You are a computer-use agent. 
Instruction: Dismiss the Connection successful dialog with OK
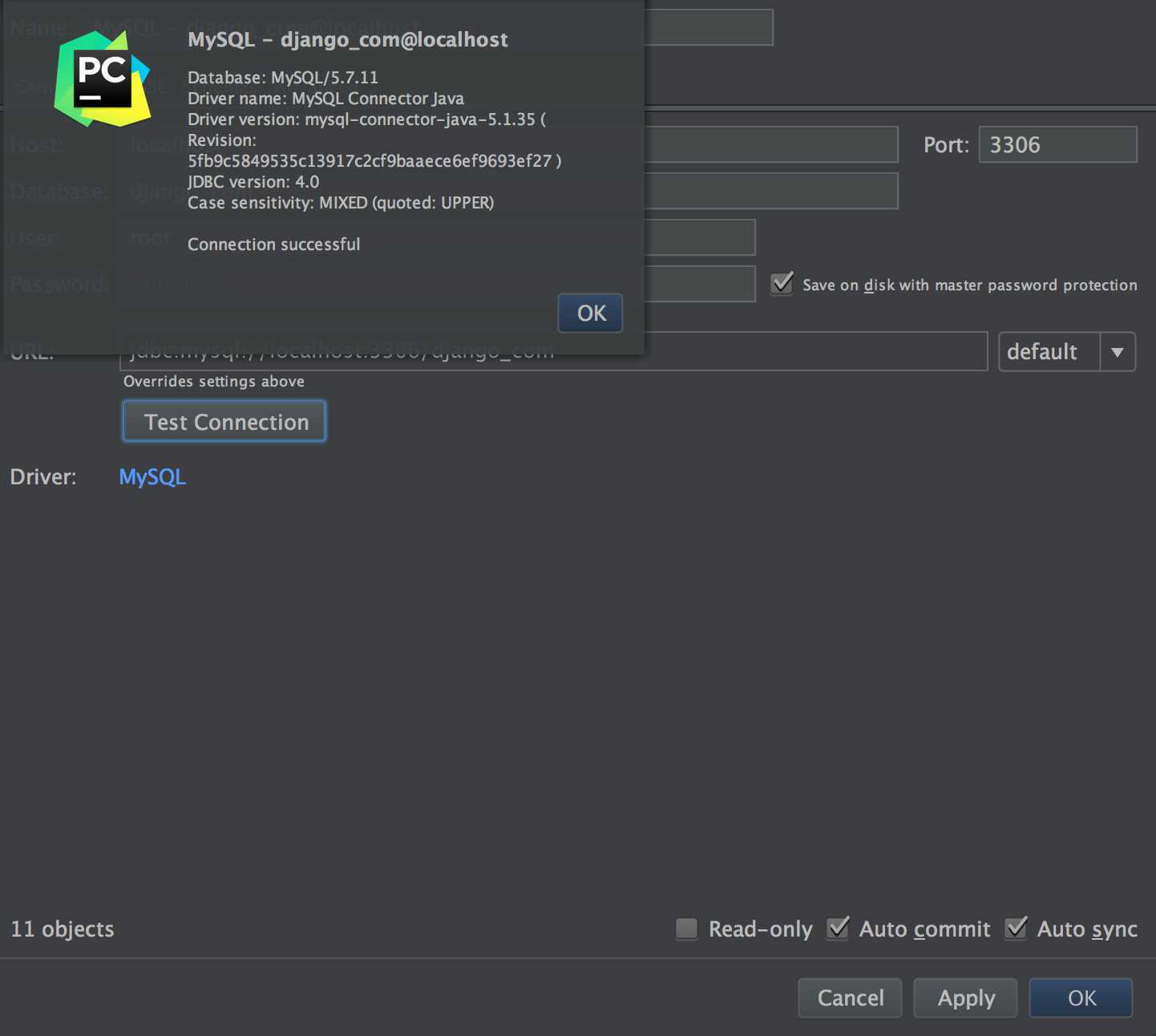[x=590, y=313]
